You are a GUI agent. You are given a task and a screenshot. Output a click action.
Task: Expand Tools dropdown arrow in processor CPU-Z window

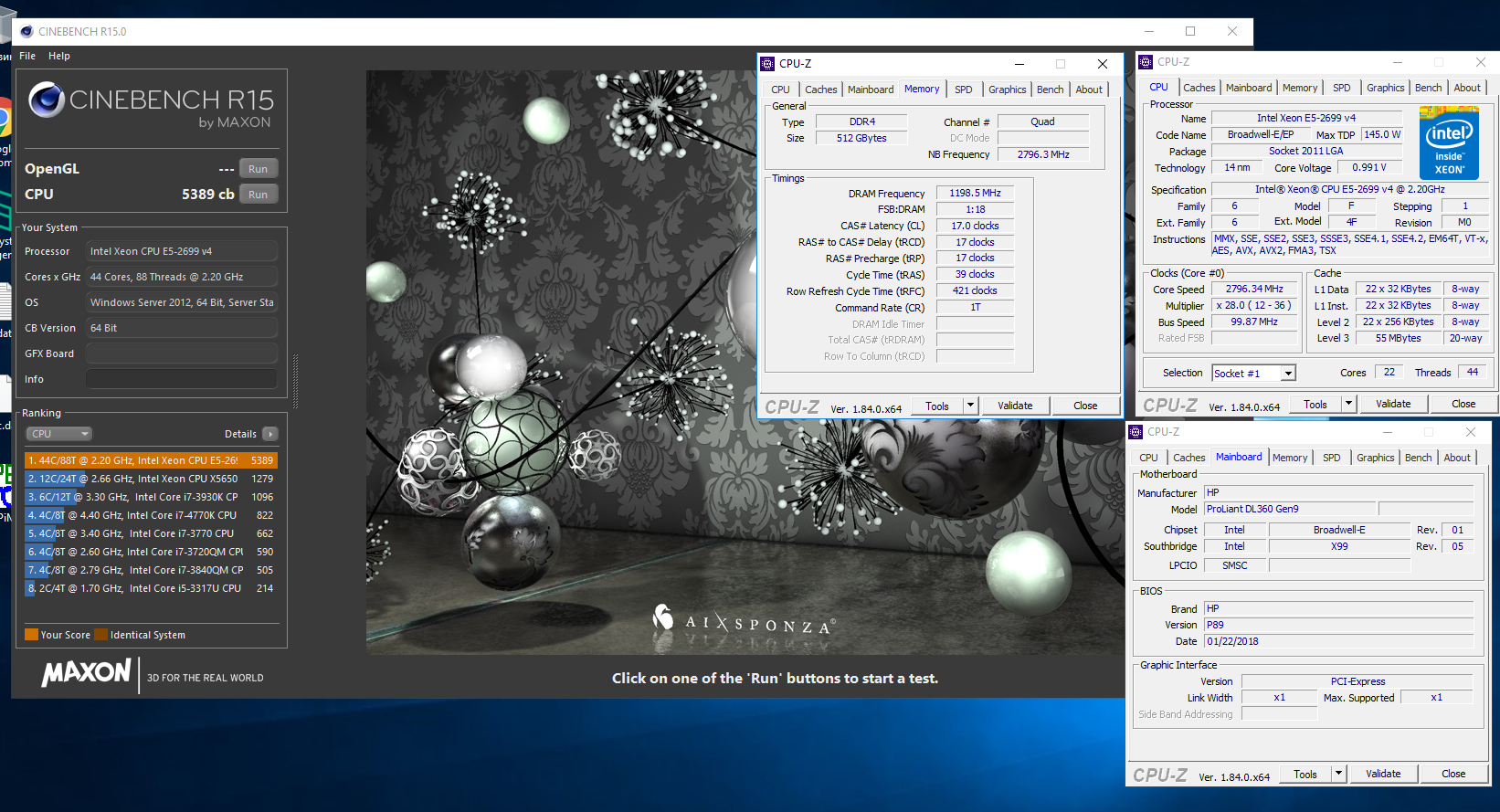point(1348,404)
